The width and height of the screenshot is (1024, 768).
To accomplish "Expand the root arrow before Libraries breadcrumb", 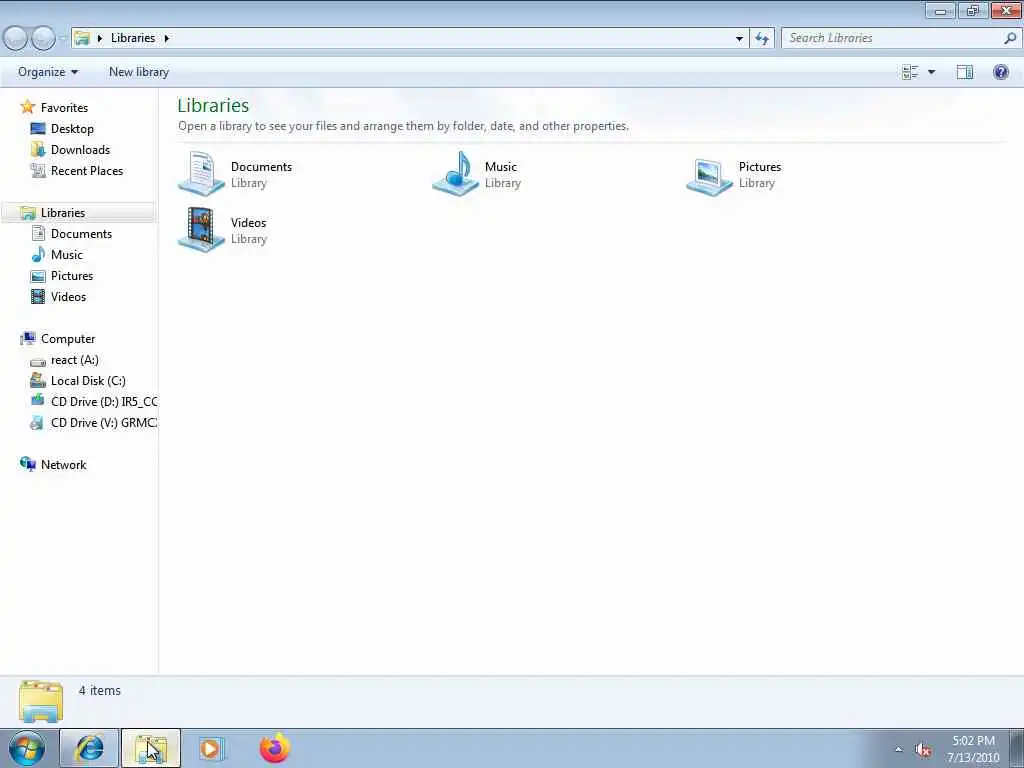I will [99, 38].
